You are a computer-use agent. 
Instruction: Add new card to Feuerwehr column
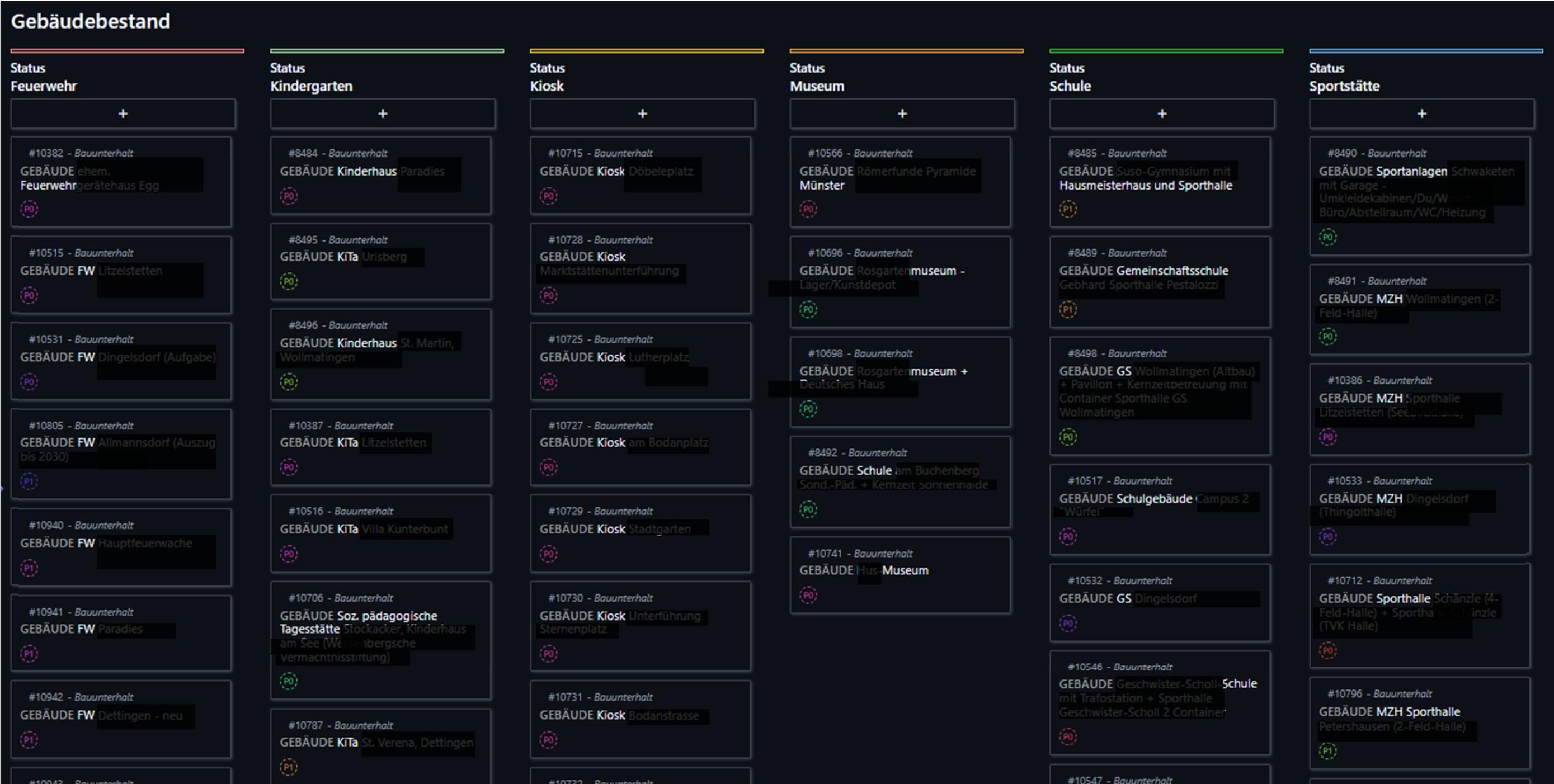(123, 114)
